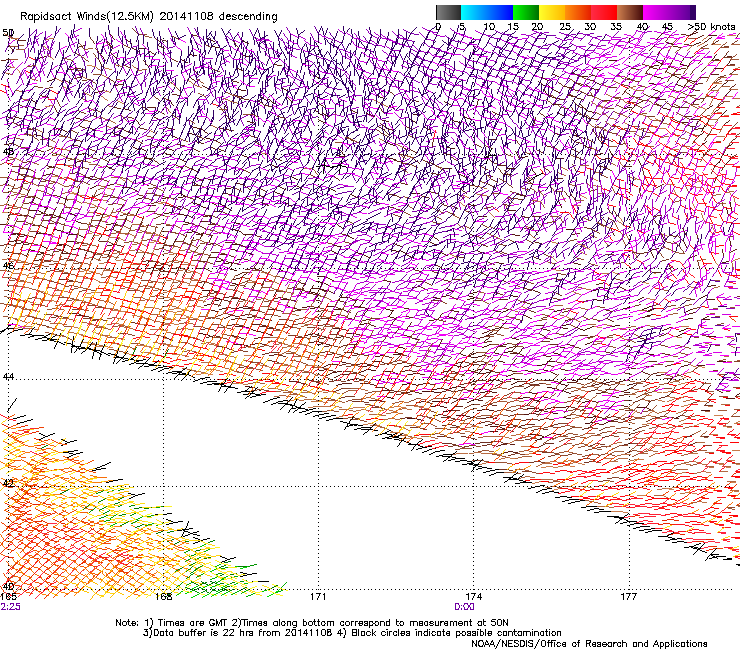Click the legend label 10
740x650 pixels.
point(489,27)
